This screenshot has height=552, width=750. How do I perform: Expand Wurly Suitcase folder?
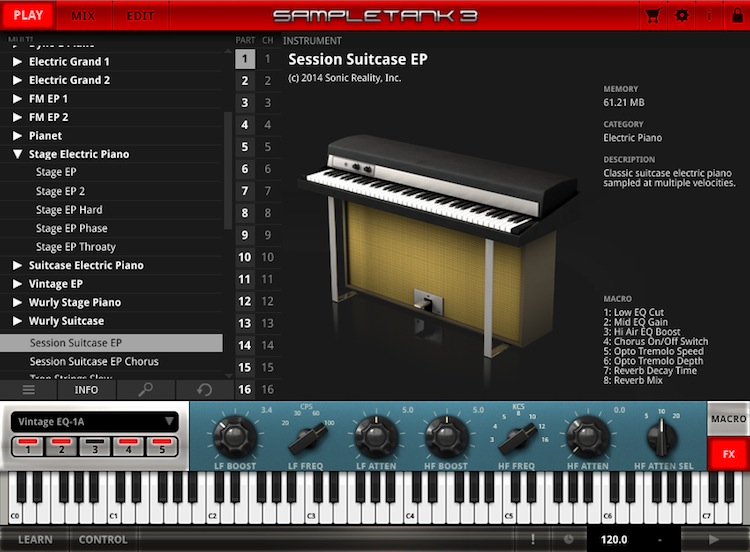(x=17, y=321)
